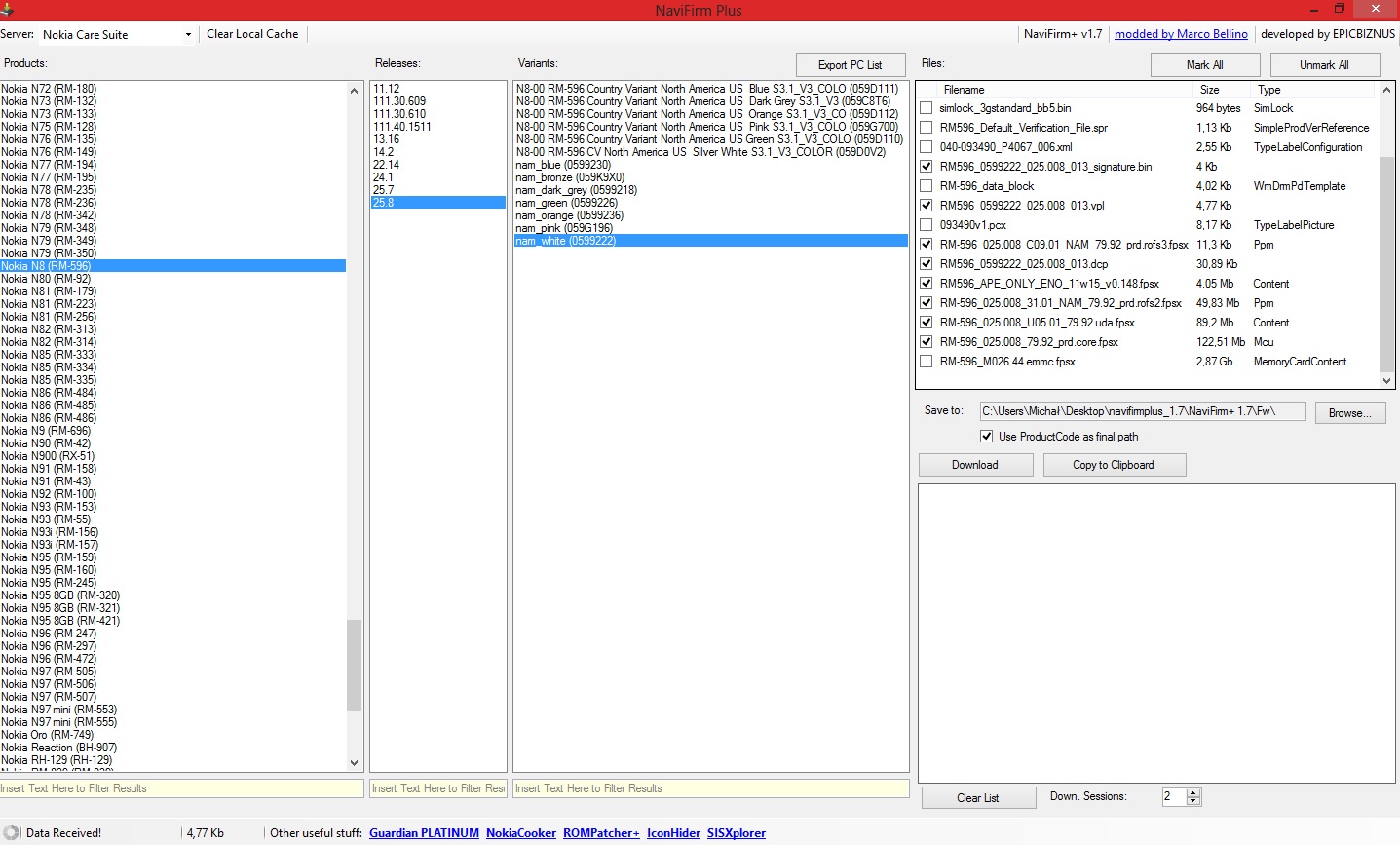Click the Unmark All button

1324,64
